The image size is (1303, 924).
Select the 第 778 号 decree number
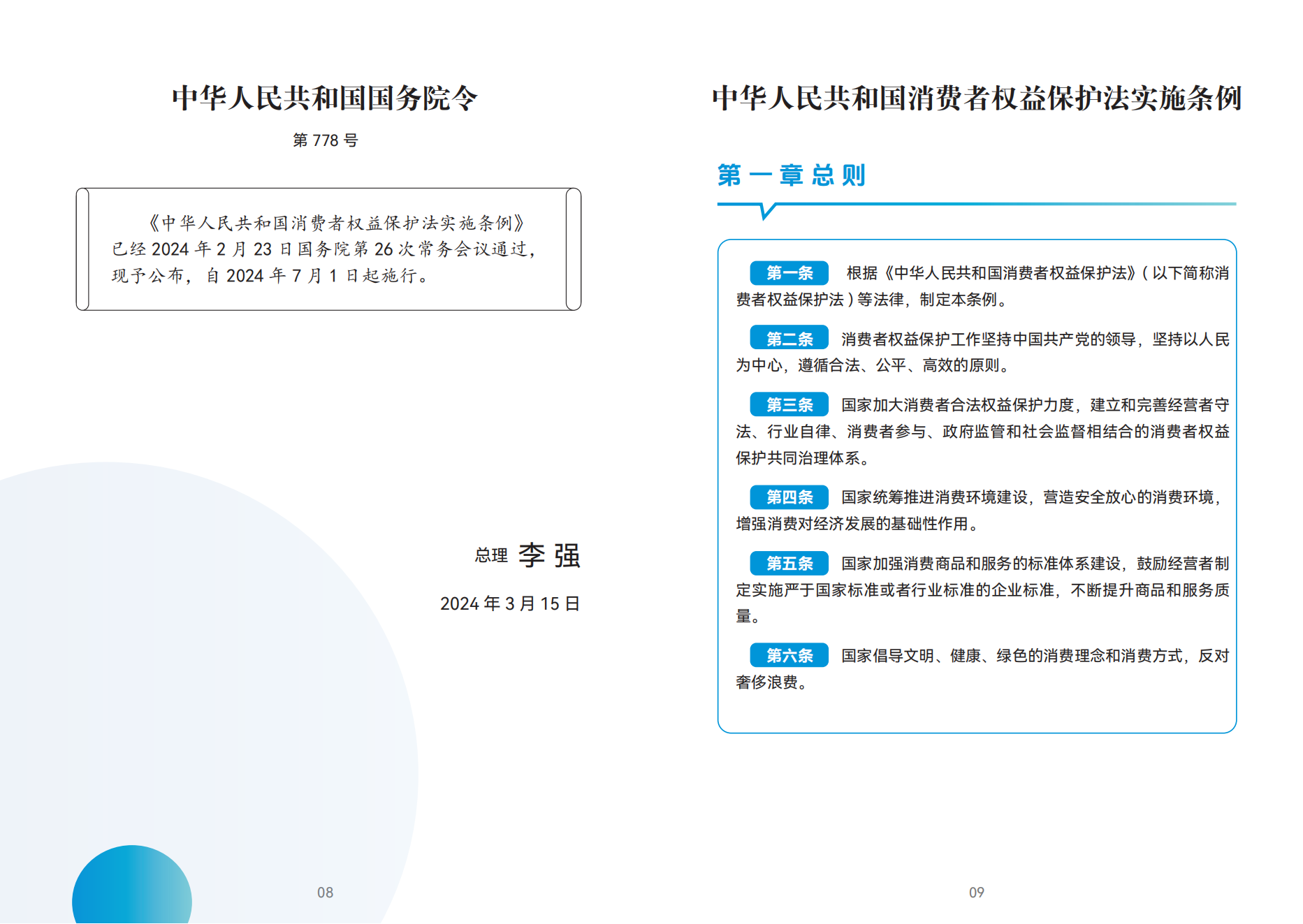(325, 140)
